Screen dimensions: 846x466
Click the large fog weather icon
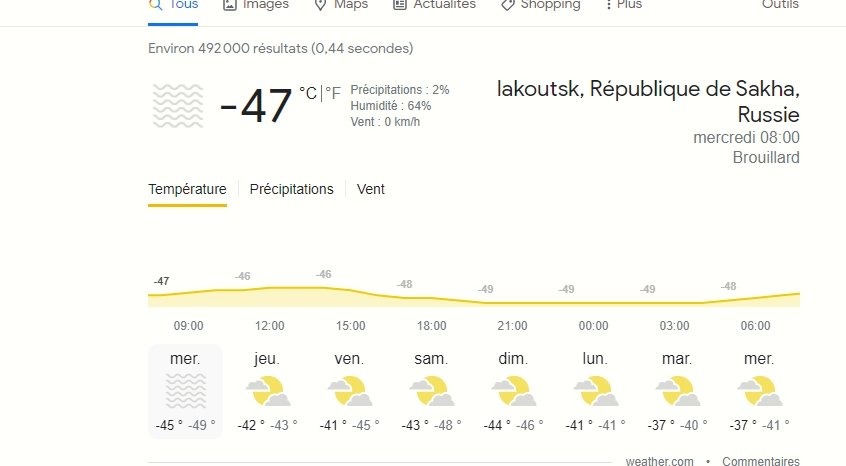178,106
